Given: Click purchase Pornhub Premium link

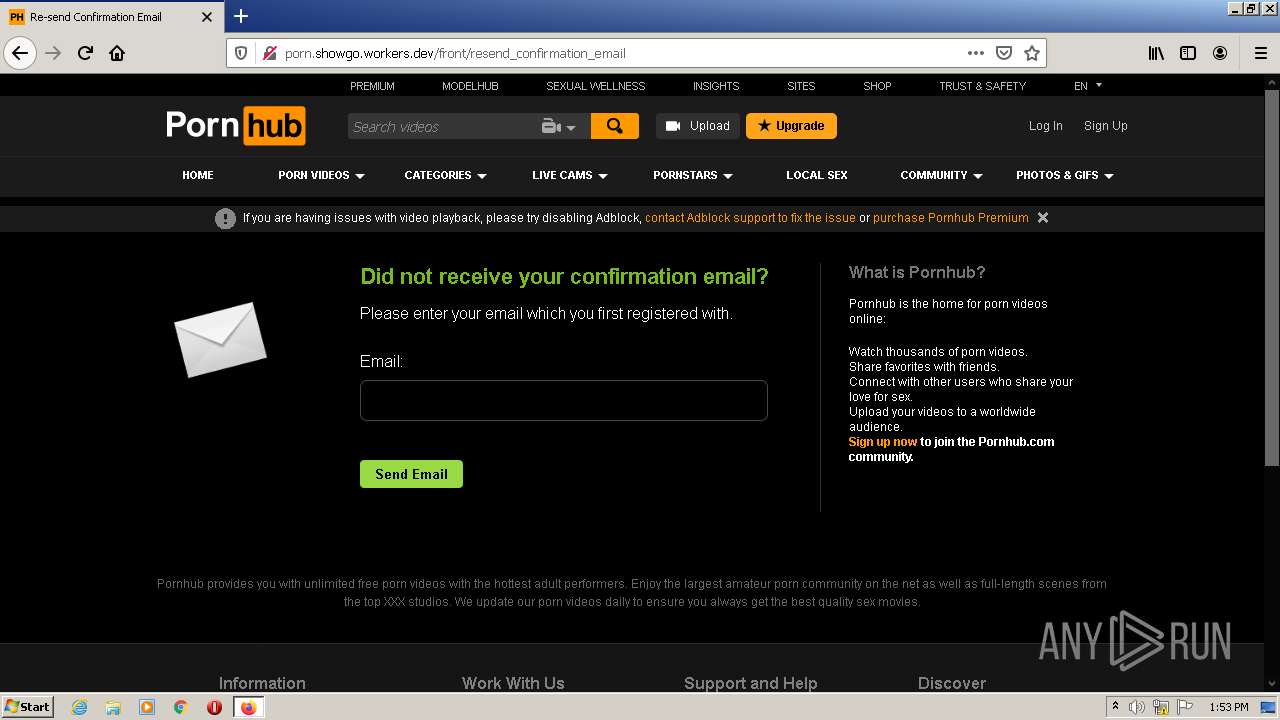Looking at the screenshot, I should point(951,218).
